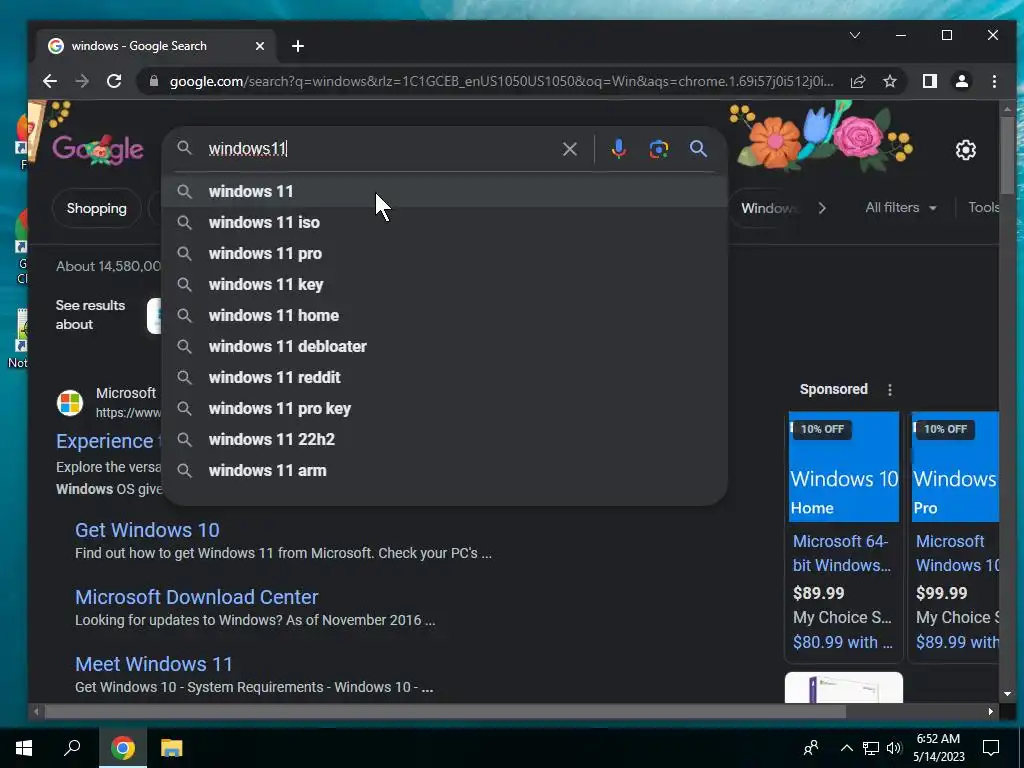The image size is (1024, 768).
Task: Click Chrome in the taskbar
Action: point(123,748)
